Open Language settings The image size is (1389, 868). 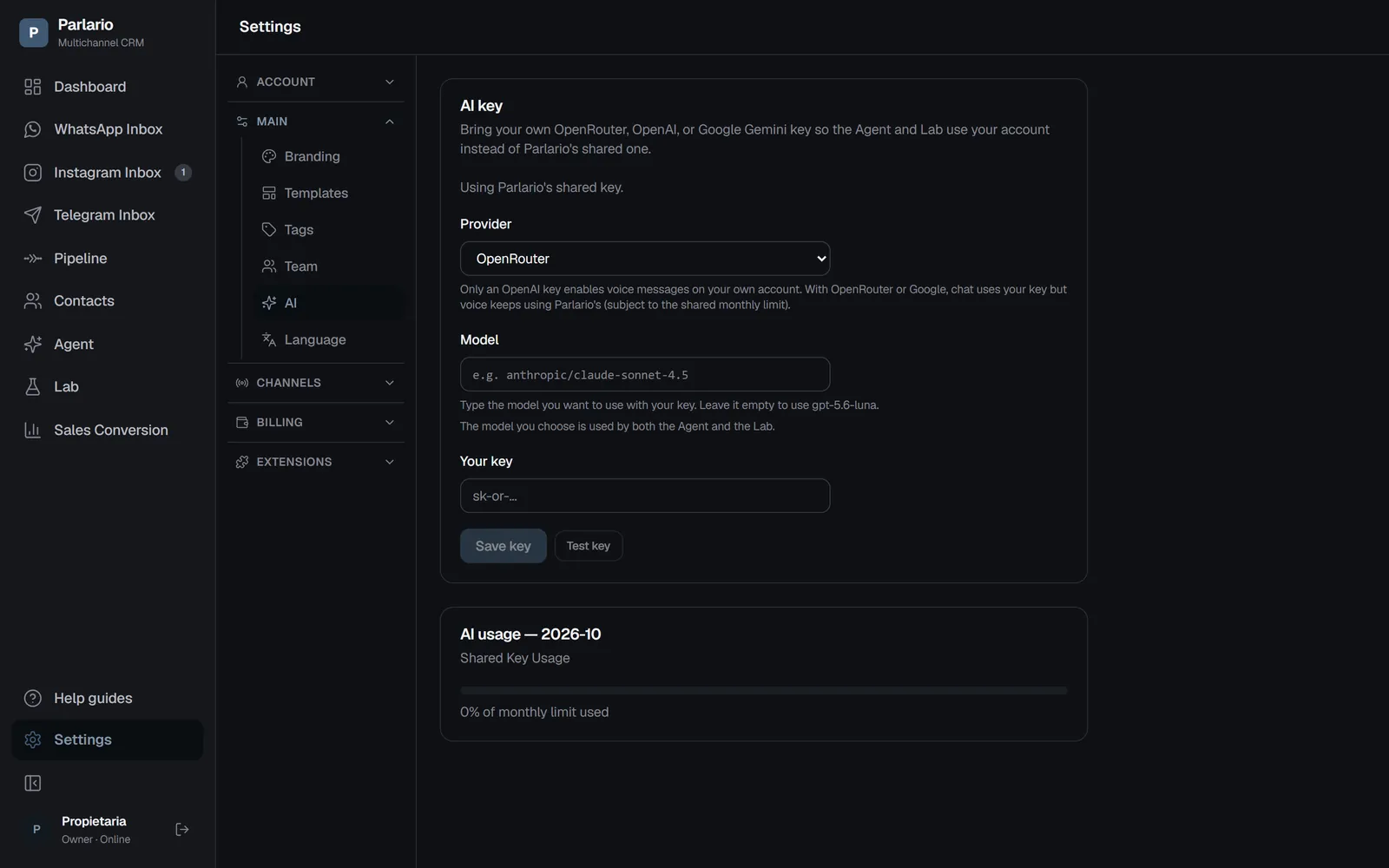[328, 339]
